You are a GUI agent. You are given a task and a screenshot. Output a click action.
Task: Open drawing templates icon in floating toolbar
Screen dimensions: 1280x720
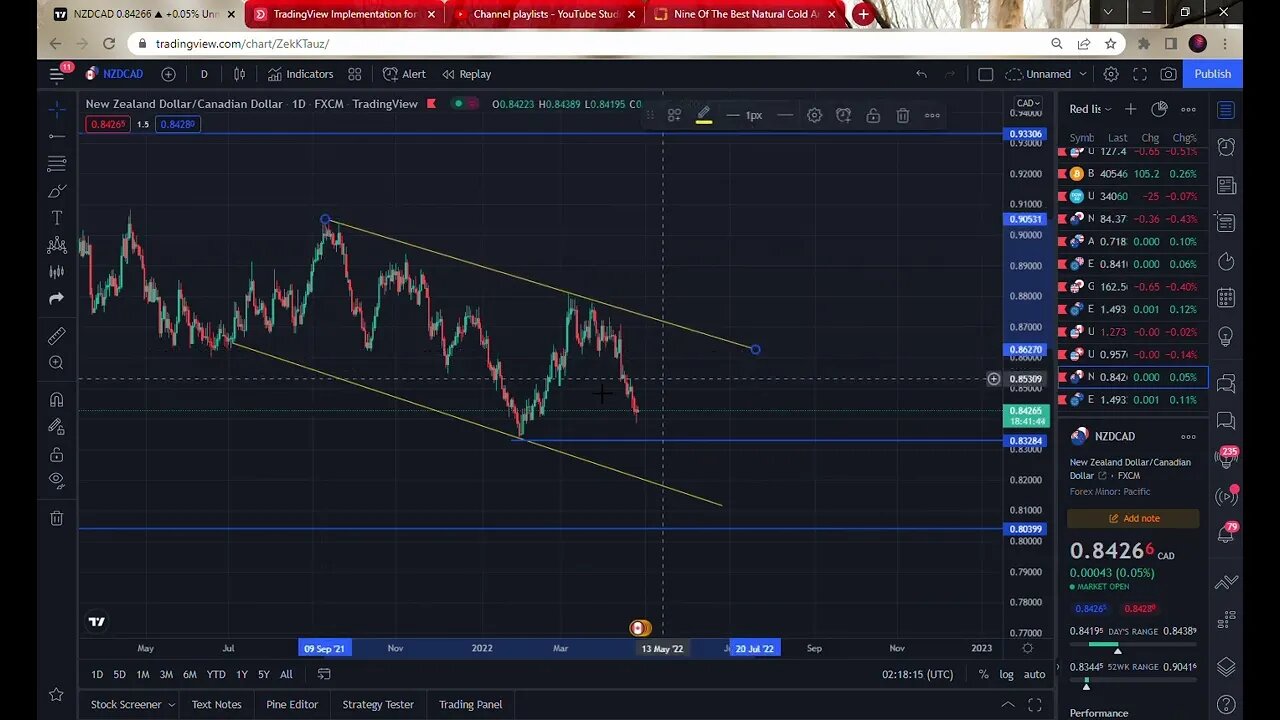[675, 116]
